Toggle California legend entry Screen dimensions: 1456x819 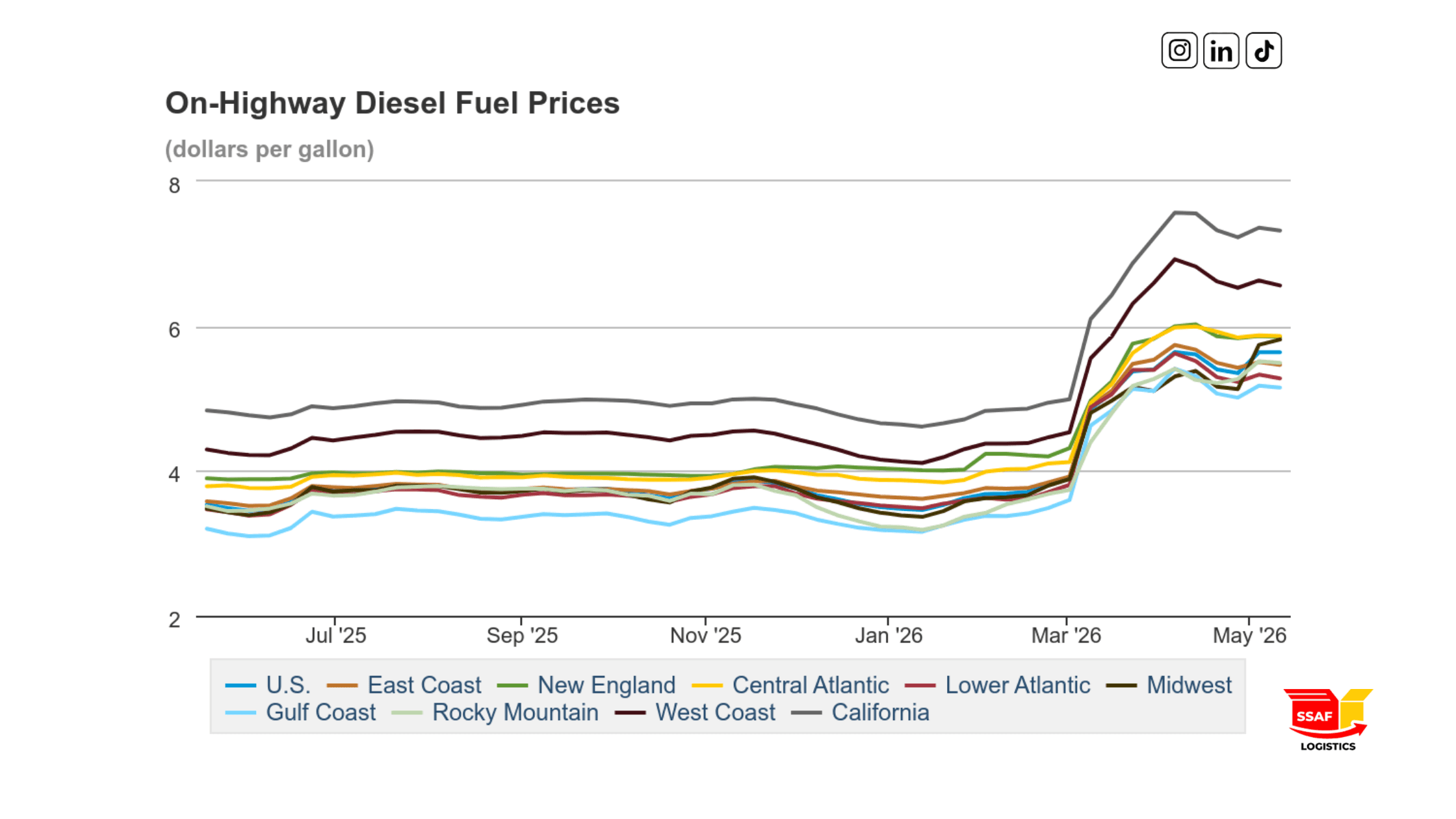point(860,712)
